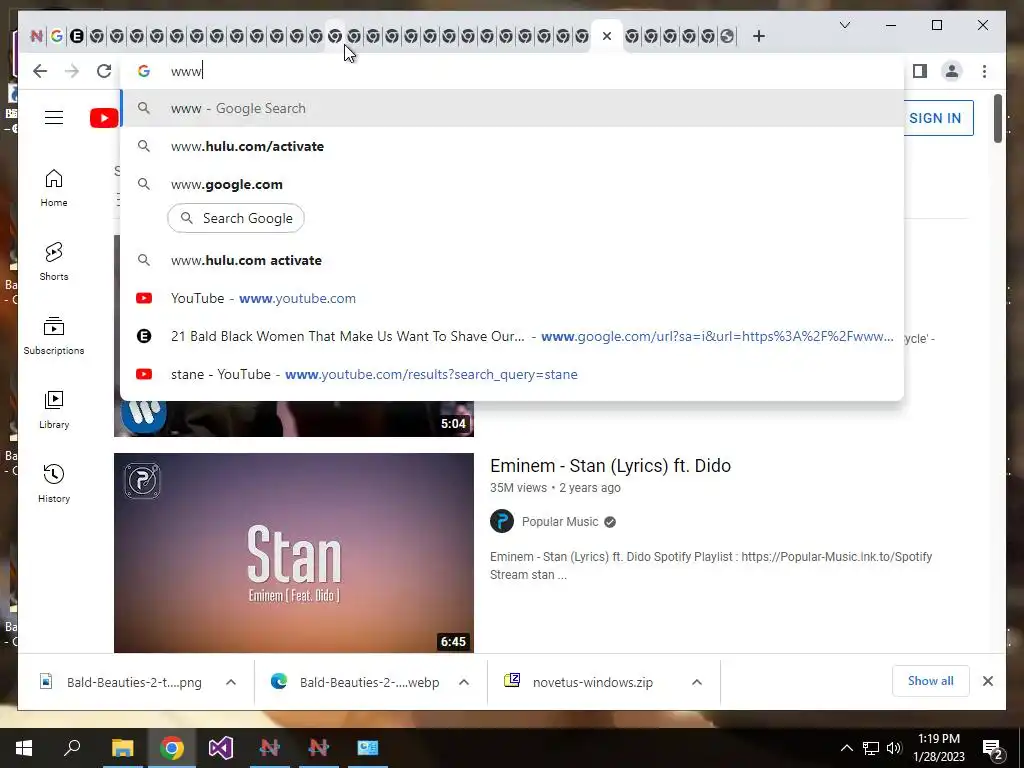
Task: Open the taskbar clock and date
Action: coord(939,748)
